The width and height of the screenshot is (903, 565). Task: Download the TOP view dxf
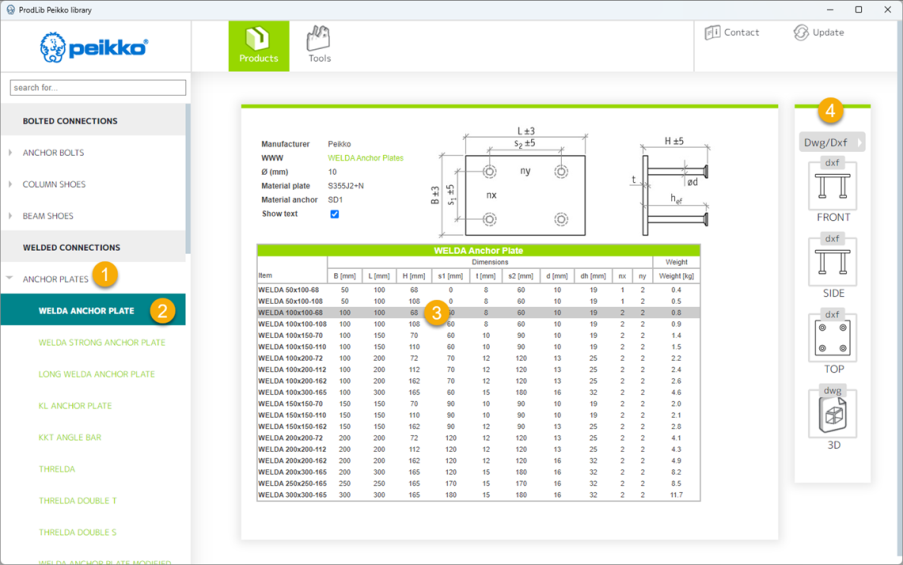tap(832, 339)
